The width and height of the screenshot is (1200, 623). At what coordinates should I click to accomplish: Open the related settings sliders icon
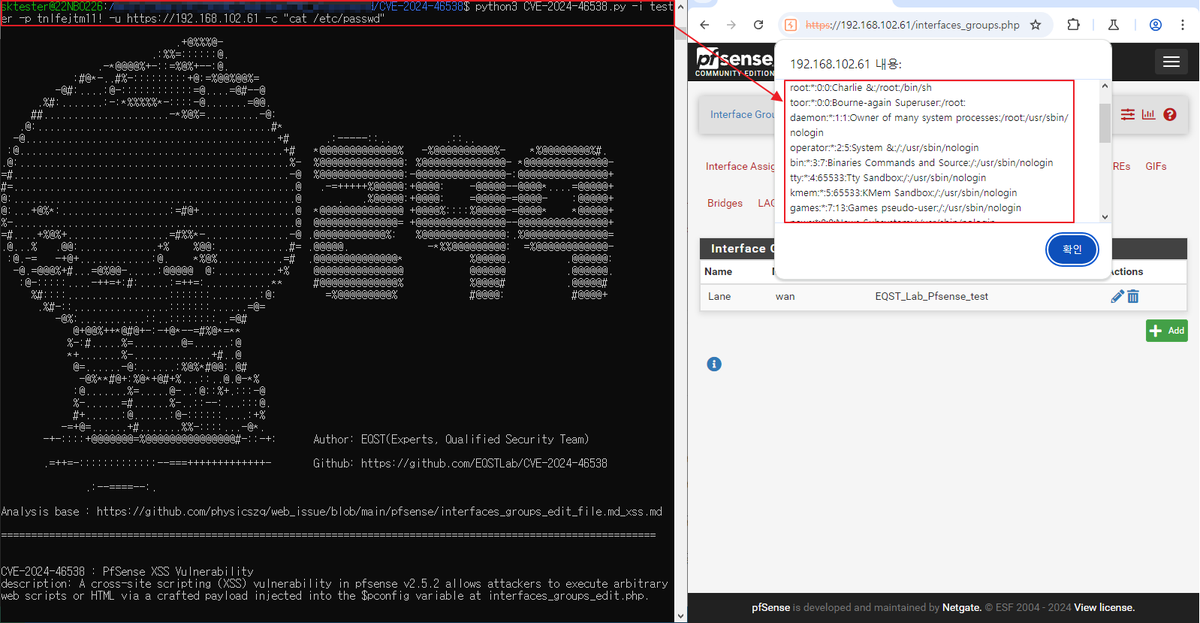coord(1128,114)
